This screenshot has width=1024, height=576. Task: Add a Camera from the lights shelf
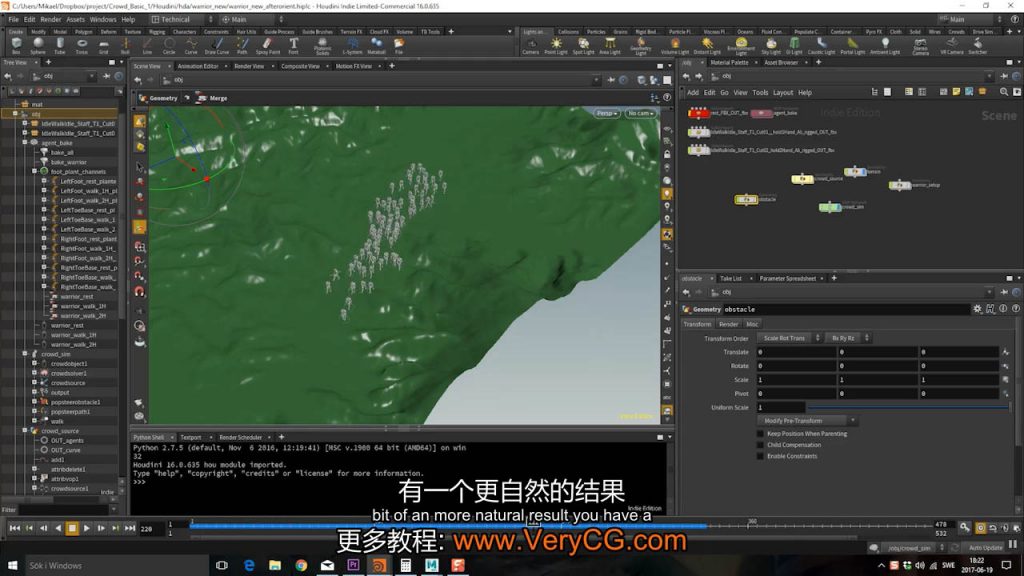(530, 46)
